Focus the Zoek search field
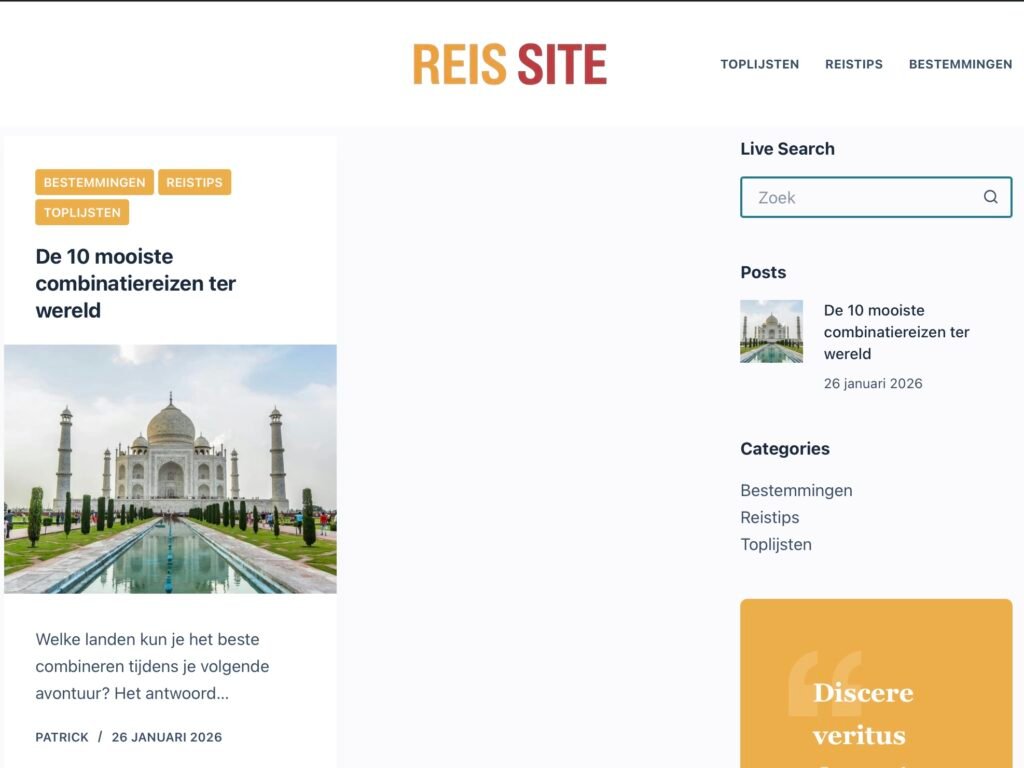The height and width of the screenshot is (768, 1024). (876, 197)
